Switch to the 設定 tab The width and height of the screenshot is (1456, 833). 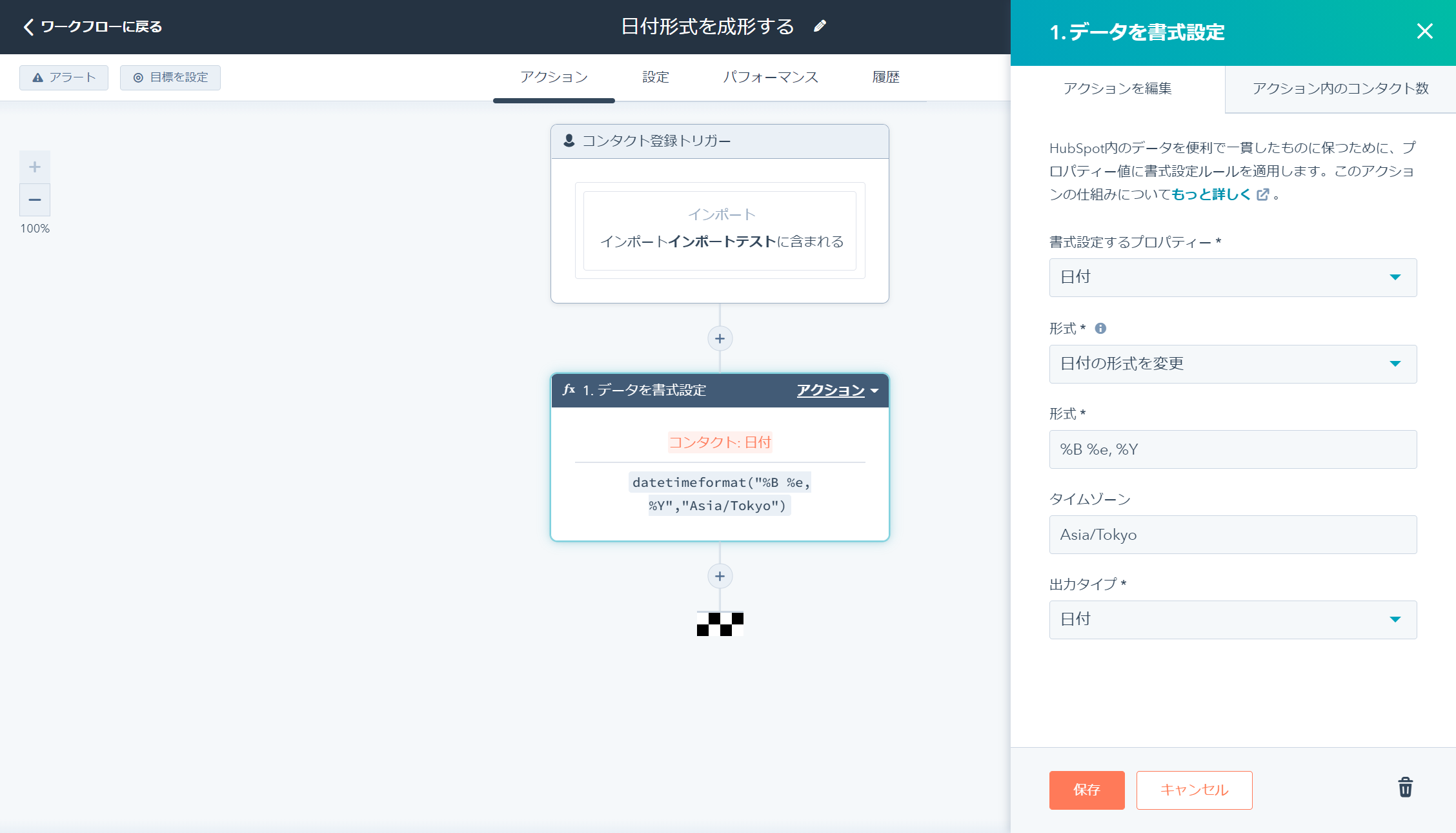click(x=655, y=77)
